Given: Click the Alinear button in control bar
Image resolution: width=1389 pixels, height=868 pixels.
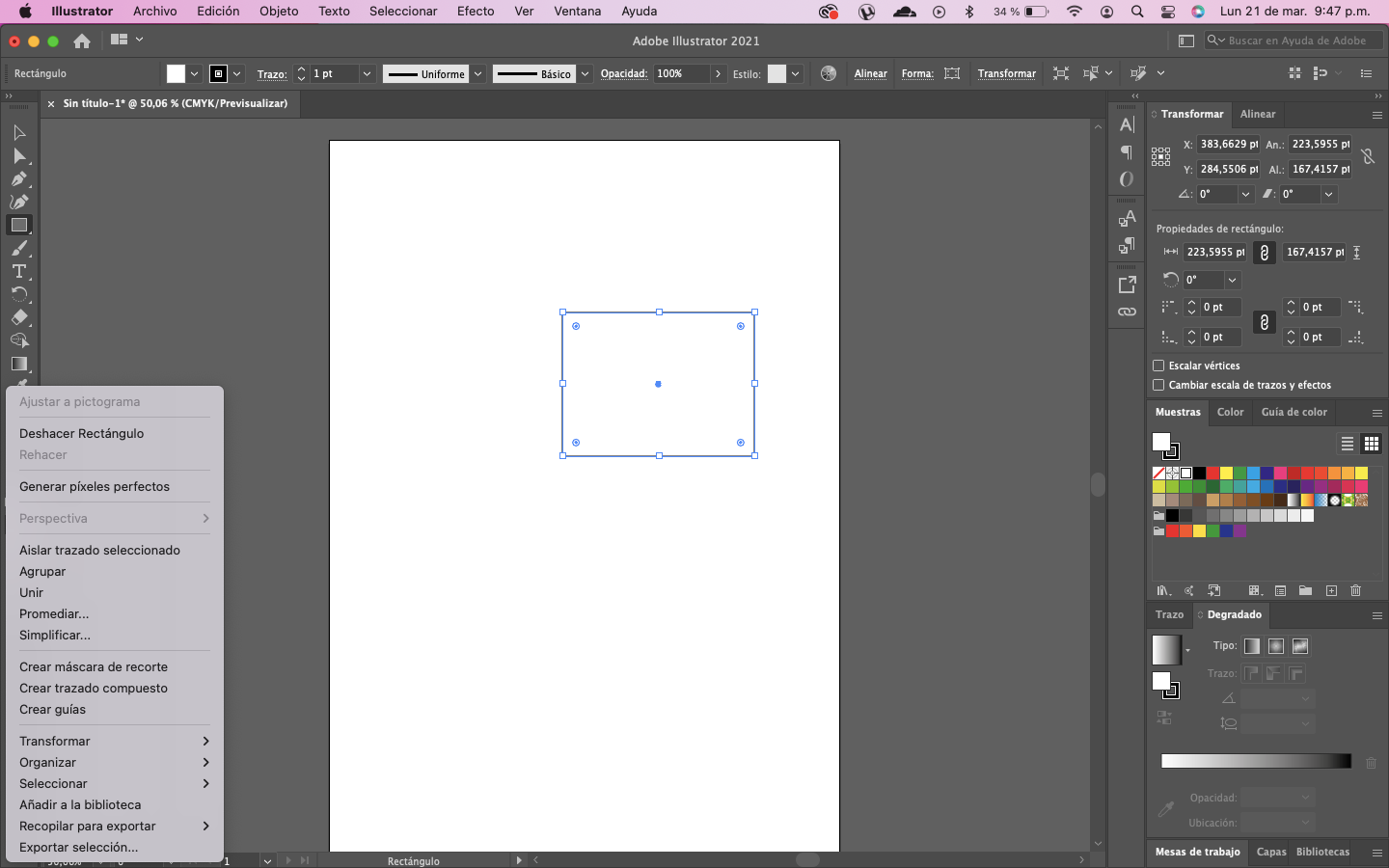Looking at the screenshot, I should coord(870,73).
